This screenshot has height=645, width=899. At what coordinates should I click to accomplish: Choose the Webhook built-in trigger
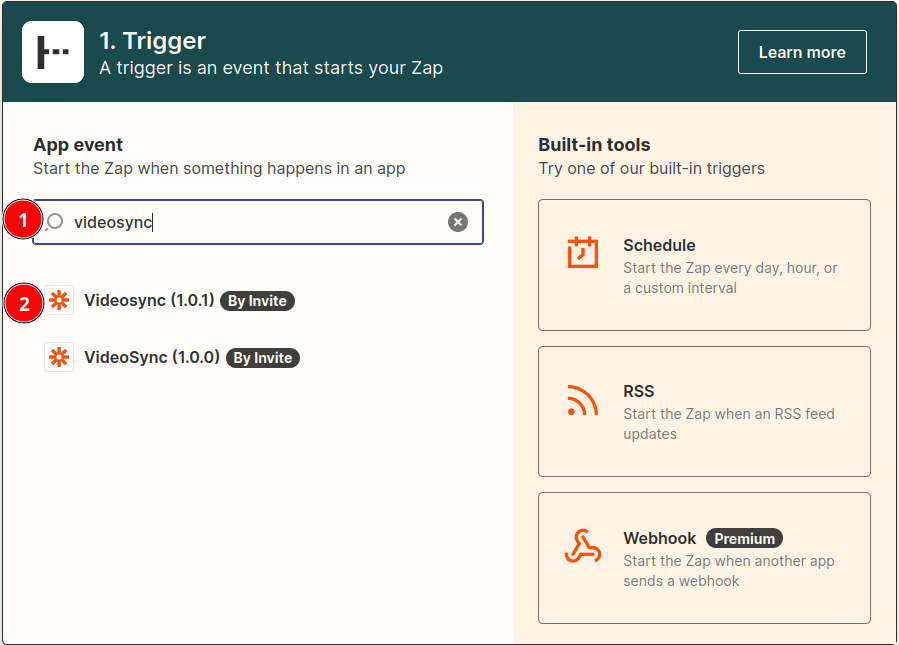(704, 558)
